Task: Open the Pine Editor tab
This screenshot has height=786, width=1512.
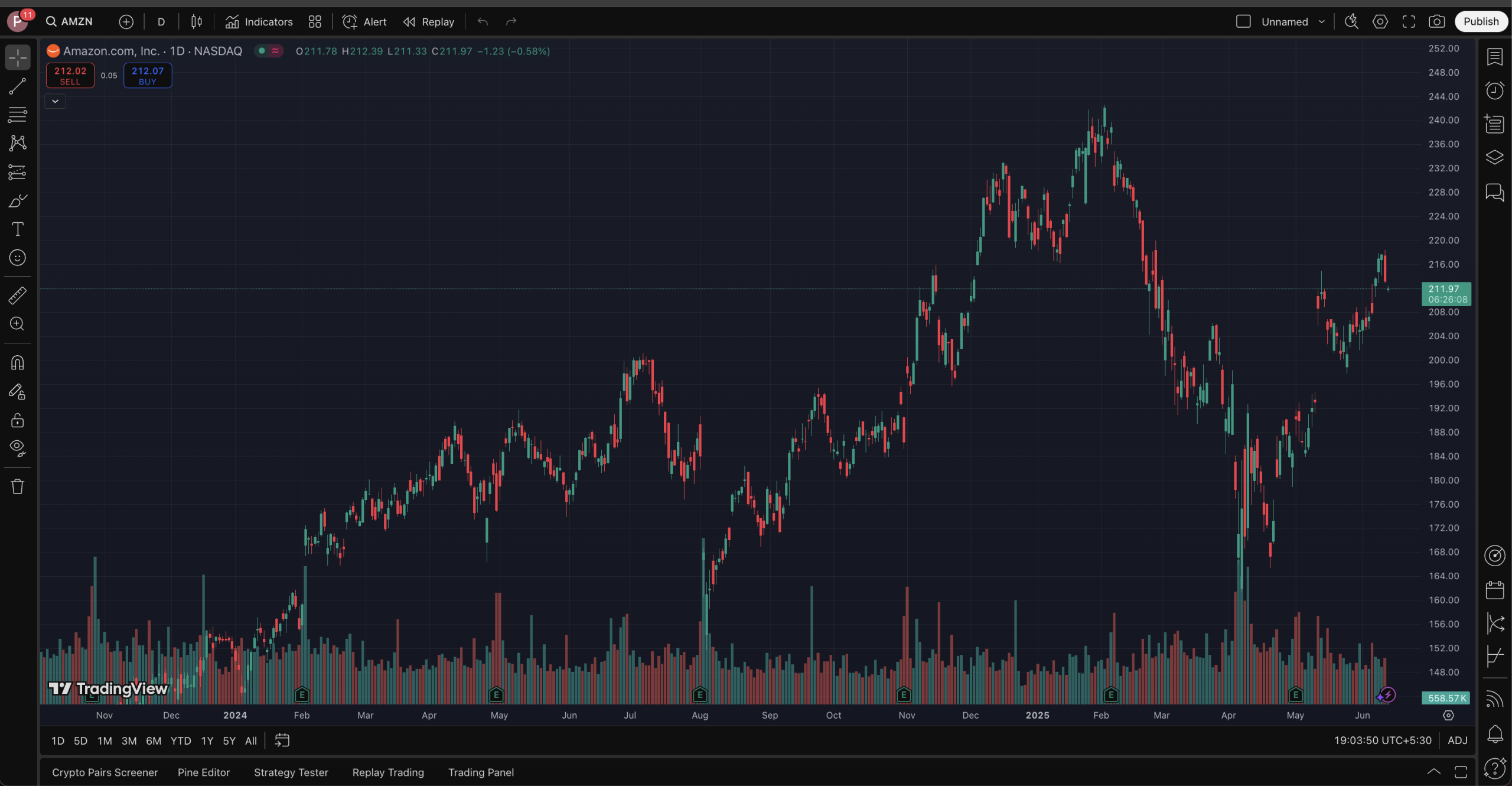Action: [204, 772]
